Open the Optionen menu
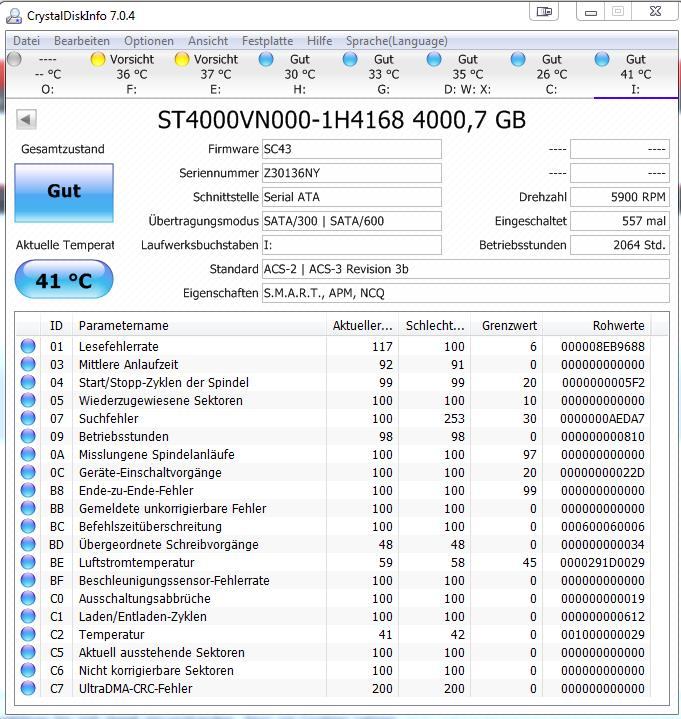Image resolution: width=681 pixels, height=719 pixels. 149,41
